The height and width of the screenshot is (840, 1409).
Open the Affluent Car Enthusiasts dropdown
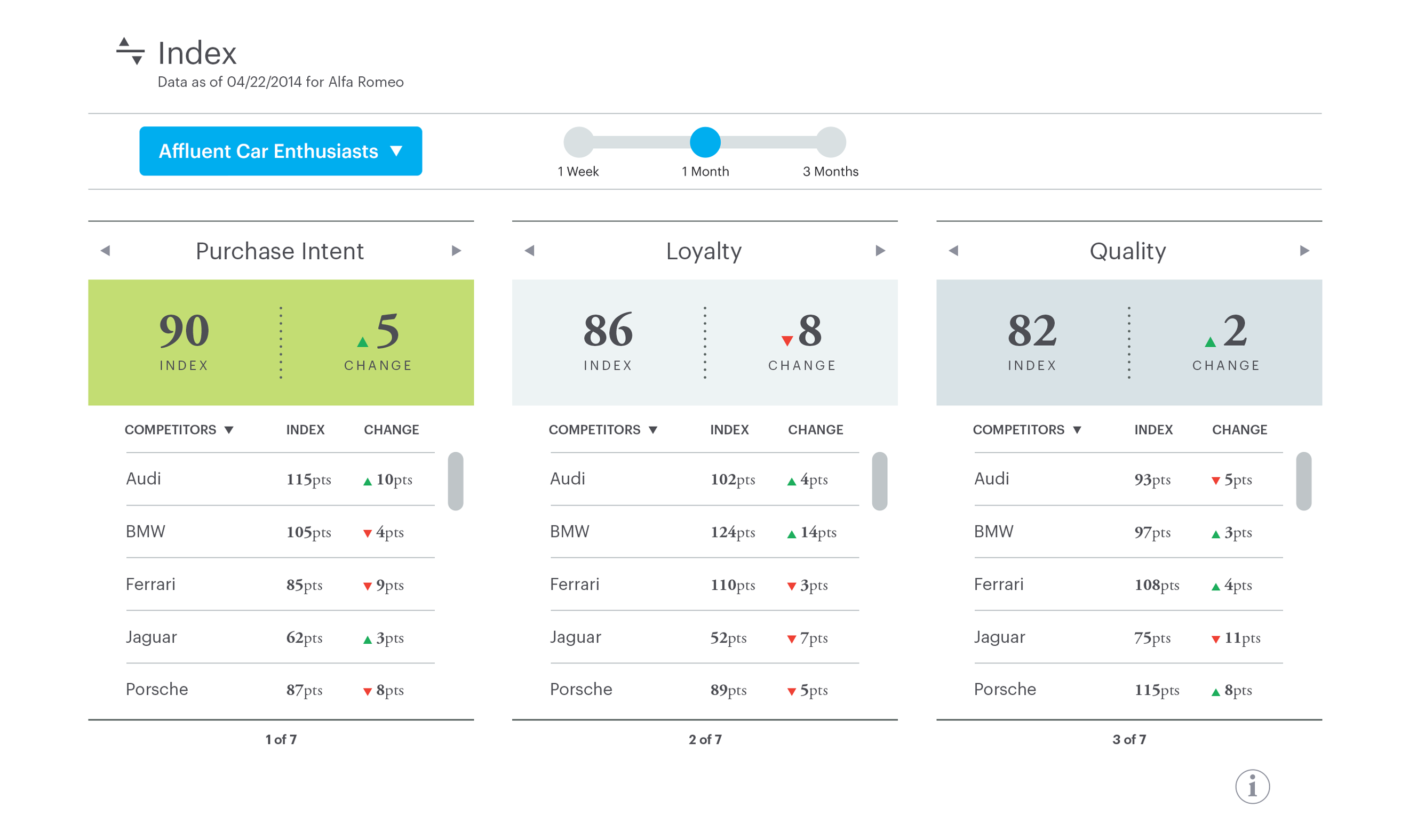[x=281, y=151]
